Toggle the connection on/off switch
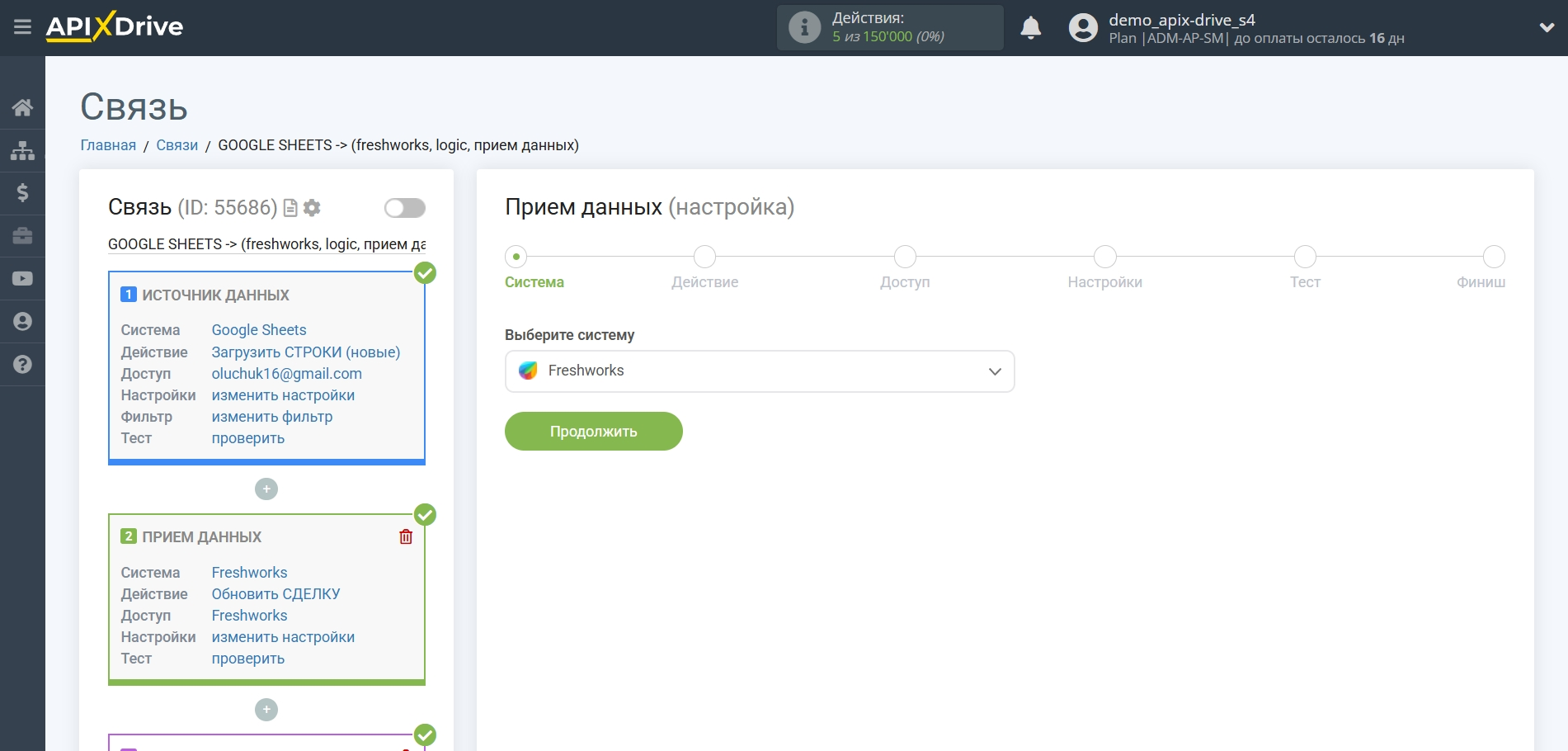 404,208
